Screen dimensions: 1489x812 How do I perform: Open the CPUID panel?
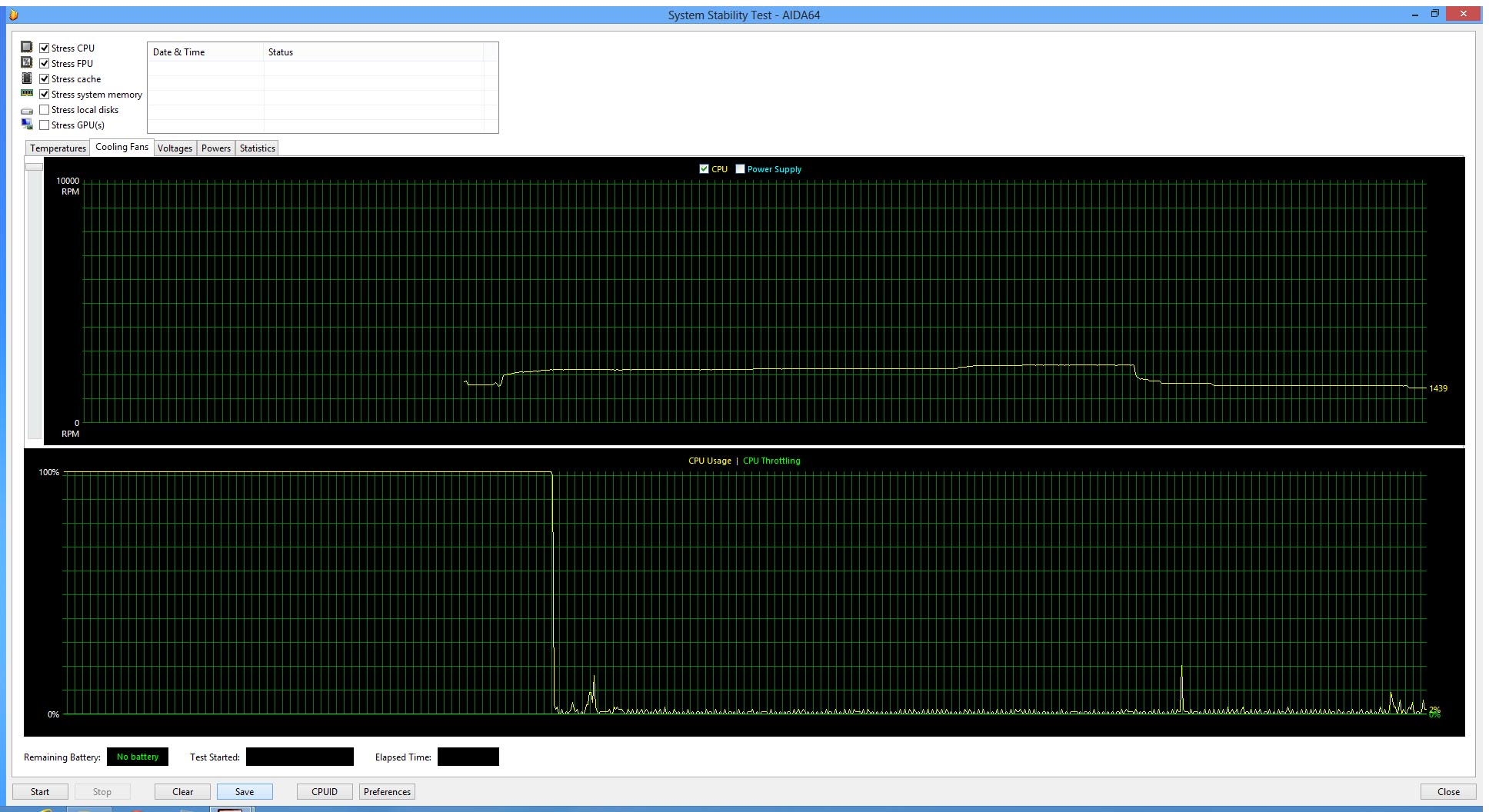[325, 791]
